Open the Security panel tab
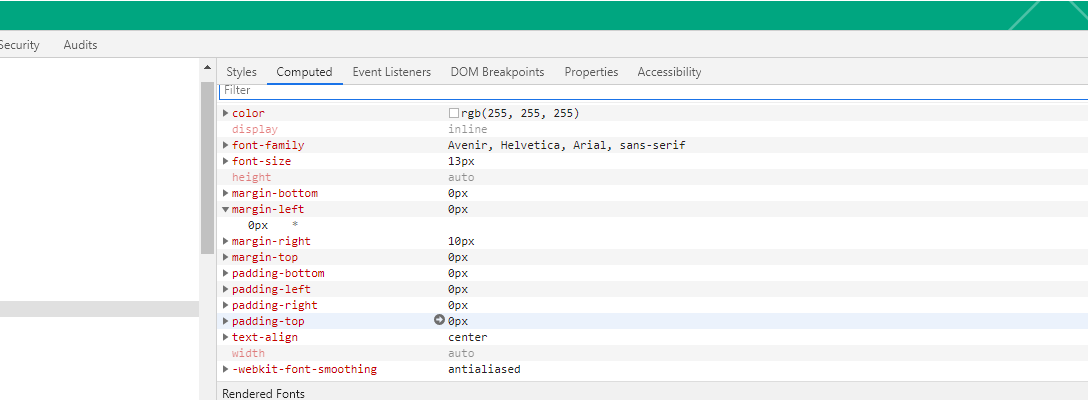The image size is (1088, 400). (19, 44)
